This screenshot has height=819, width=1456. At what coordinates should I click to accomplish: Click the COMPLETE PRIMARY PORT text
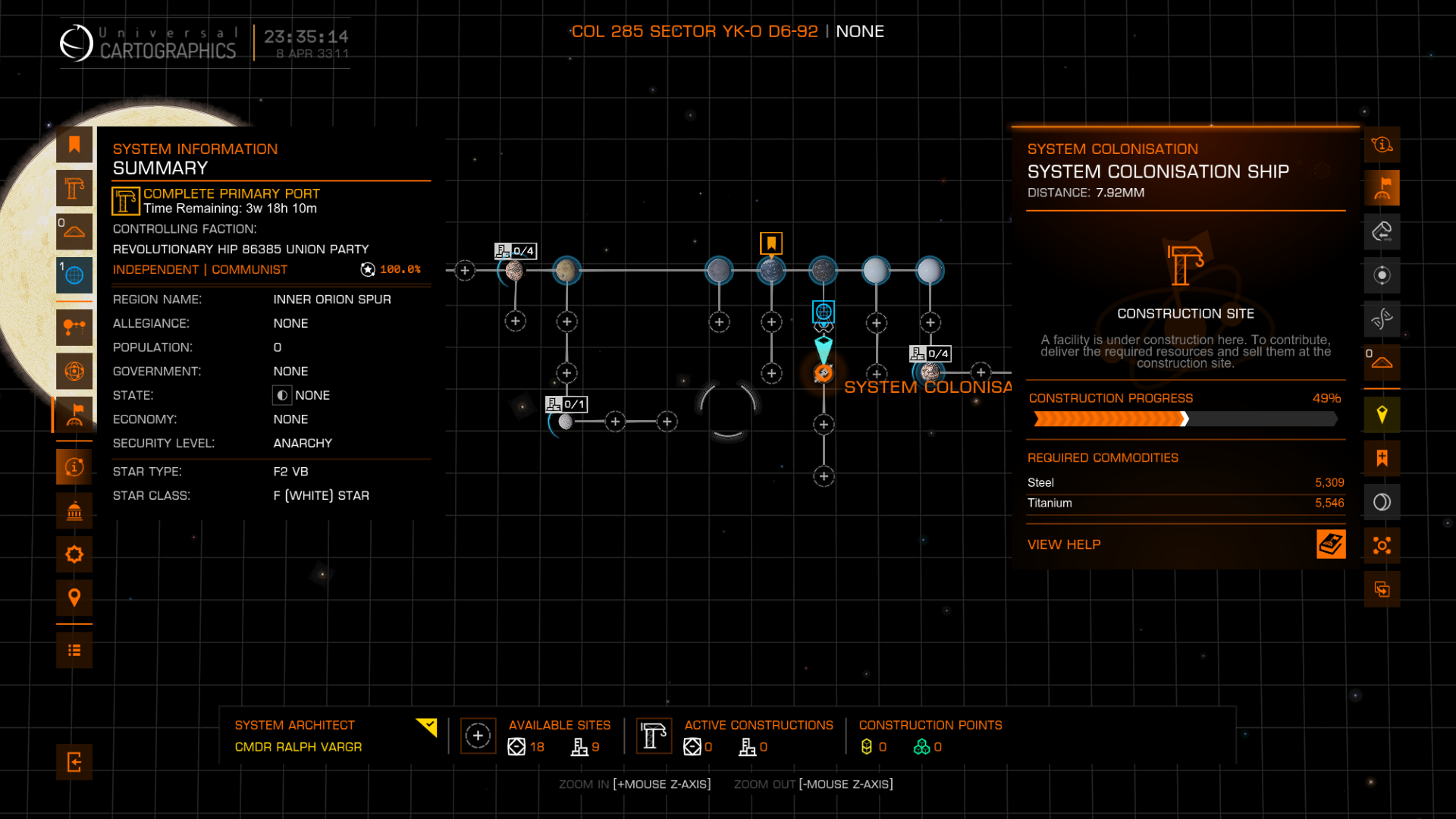[x=231, y=193]
